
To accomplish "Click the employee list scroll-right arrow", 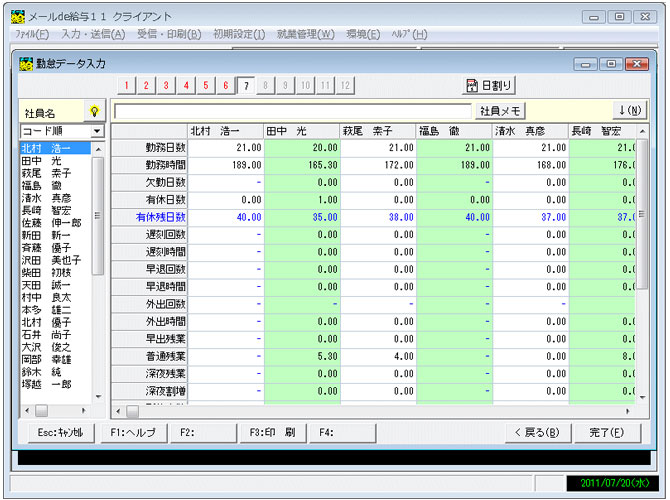I will 84,411.
